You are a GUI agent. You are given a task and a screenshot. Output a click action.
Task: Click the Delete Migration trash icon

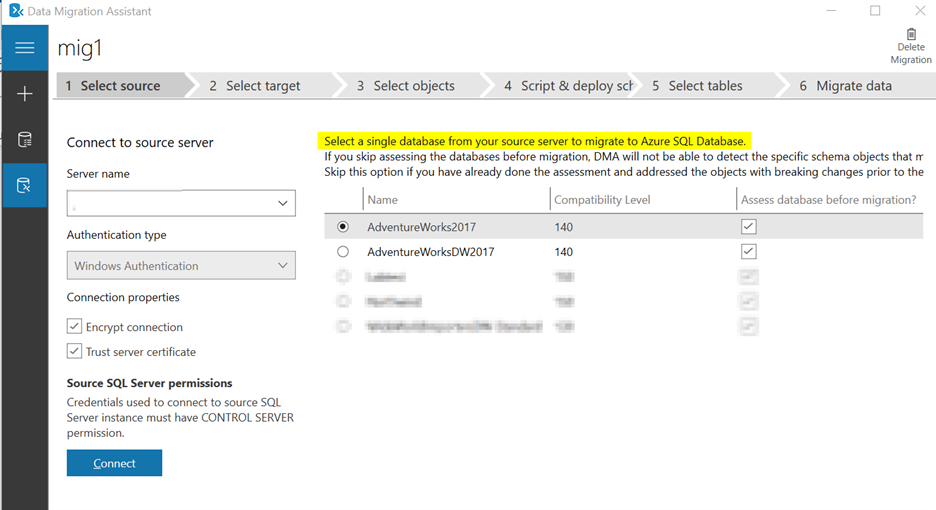point(911,34)
